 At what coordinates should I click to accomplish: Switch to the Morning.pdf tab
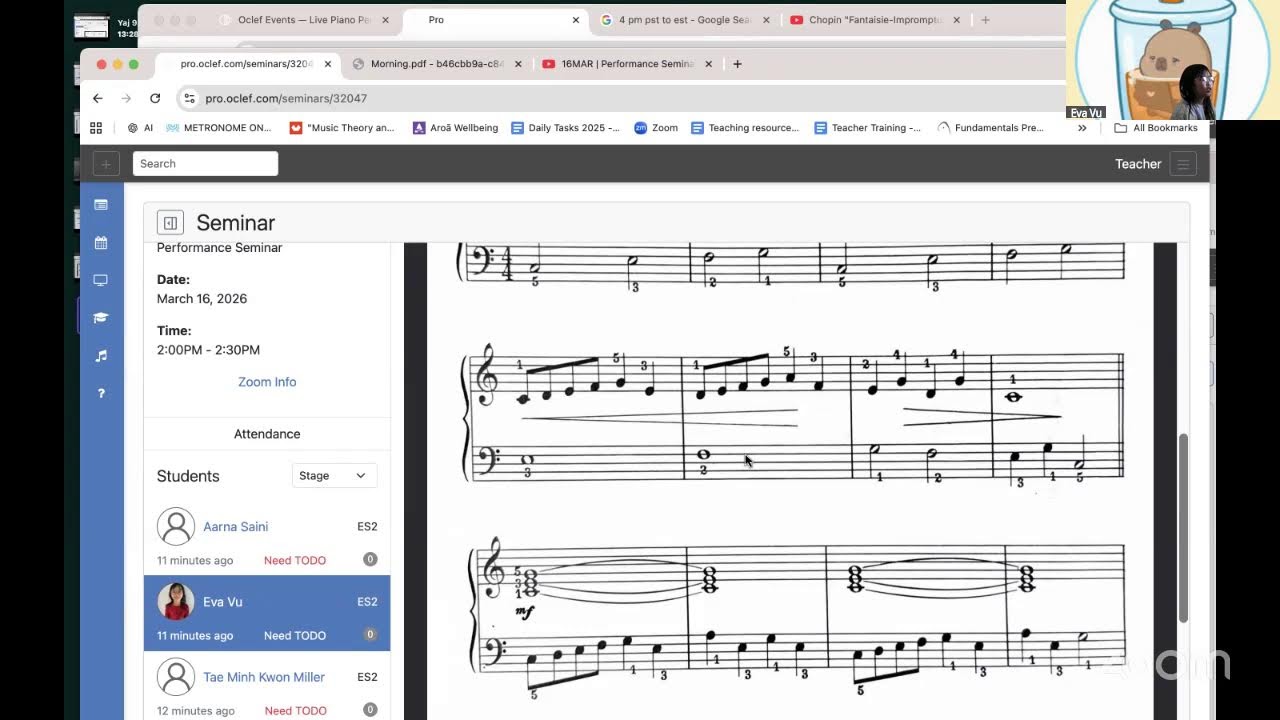[x=435, y=64]
